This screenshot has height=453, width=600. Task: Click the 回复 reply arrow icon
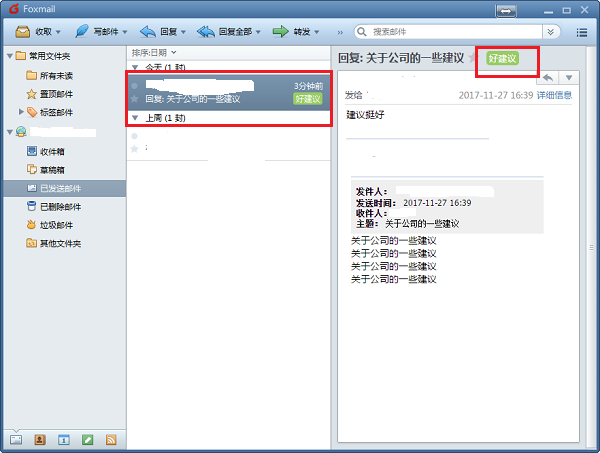(x=147, y=31)
